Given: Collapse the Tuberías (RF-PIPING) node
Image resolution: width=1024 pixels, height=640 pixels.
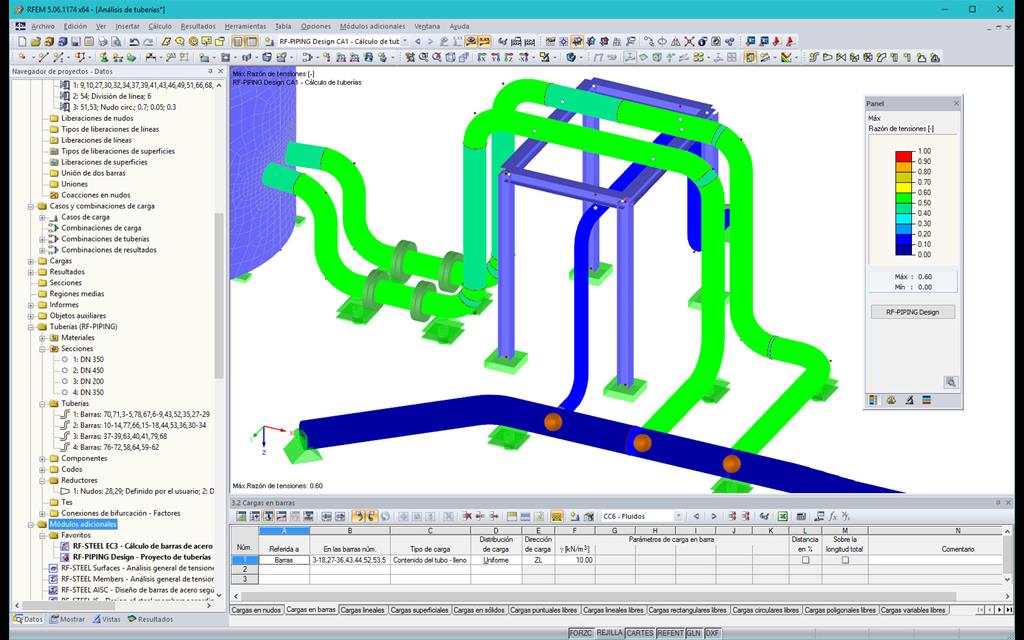Looking at the screenshot, I should pos(31,327).
